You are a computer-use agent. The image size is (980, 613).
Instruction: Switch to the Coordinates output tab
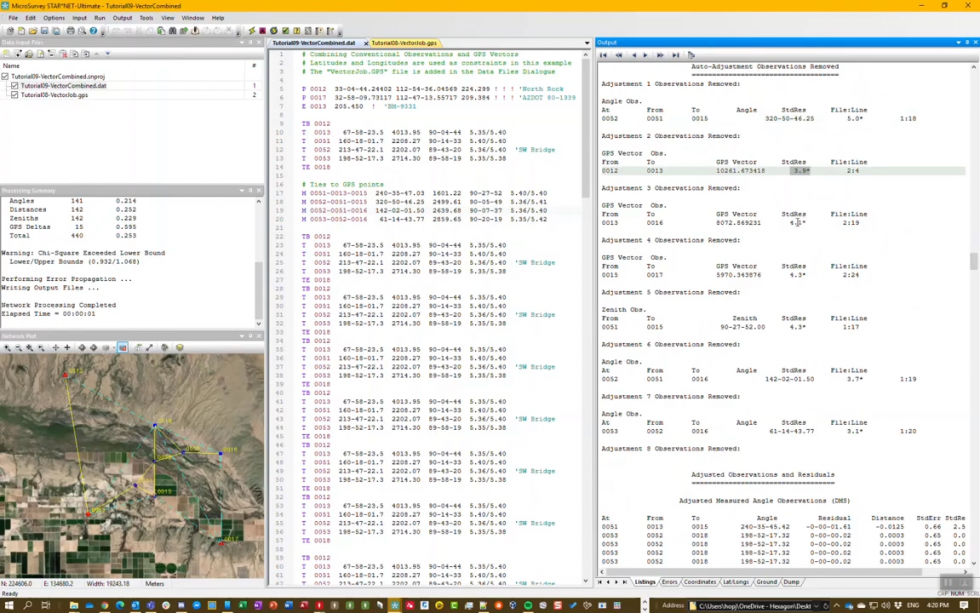click(700, 582)
